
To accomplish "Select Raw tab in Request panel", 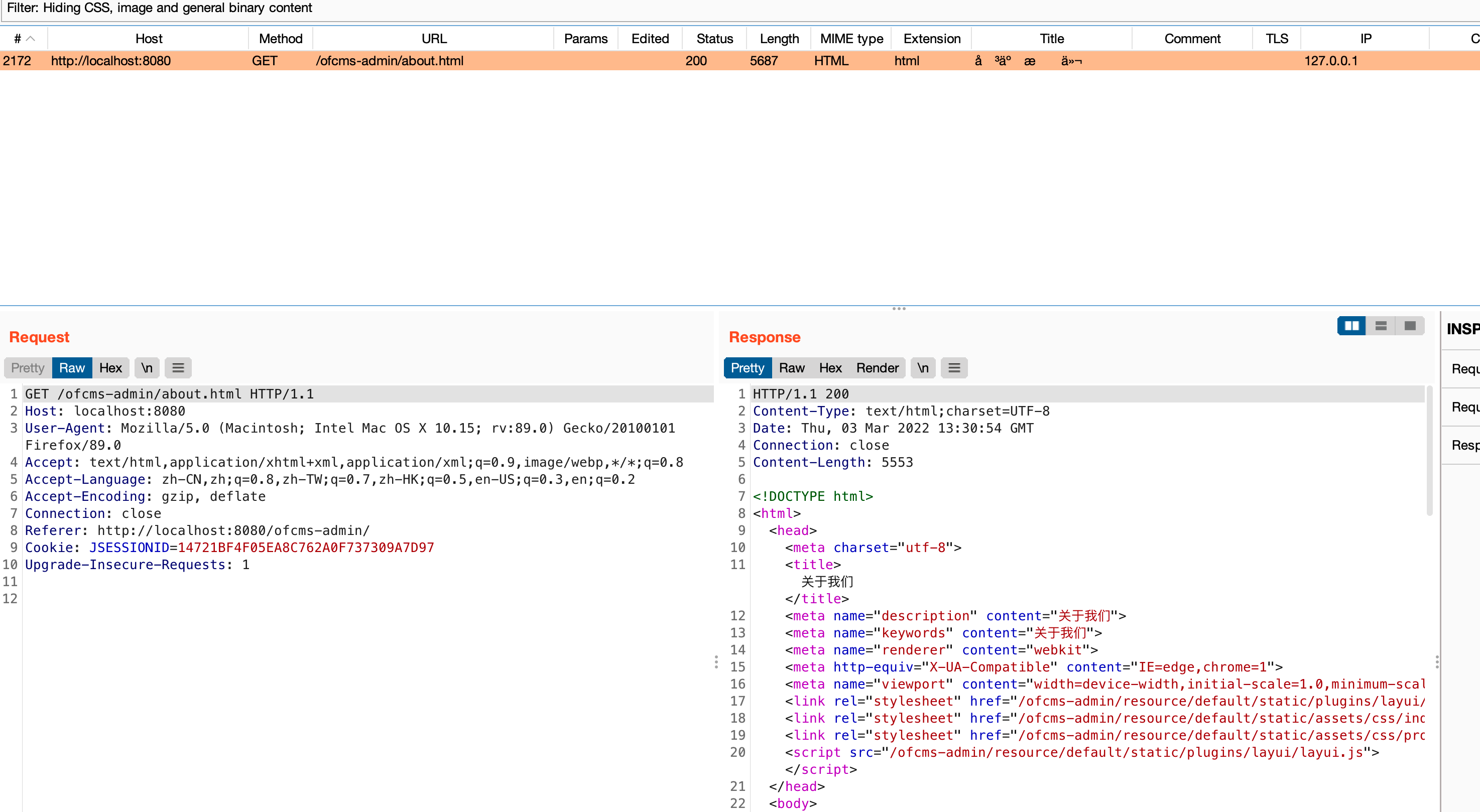I will pyautogui.click(x=72, y=368).
